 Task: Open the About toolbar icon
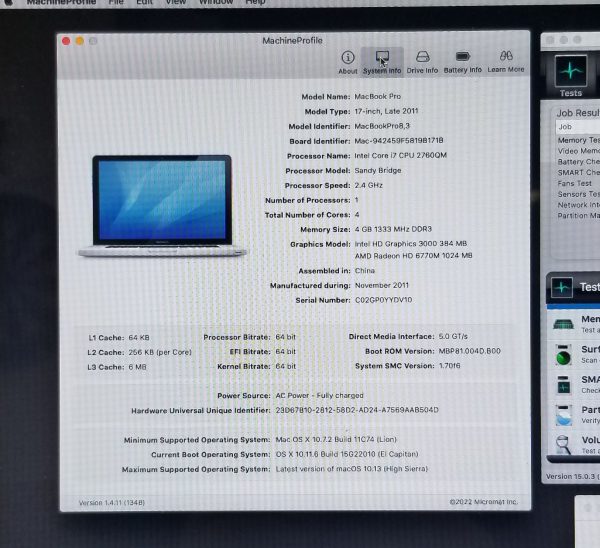pyautogui.click(x=347, y=60)
